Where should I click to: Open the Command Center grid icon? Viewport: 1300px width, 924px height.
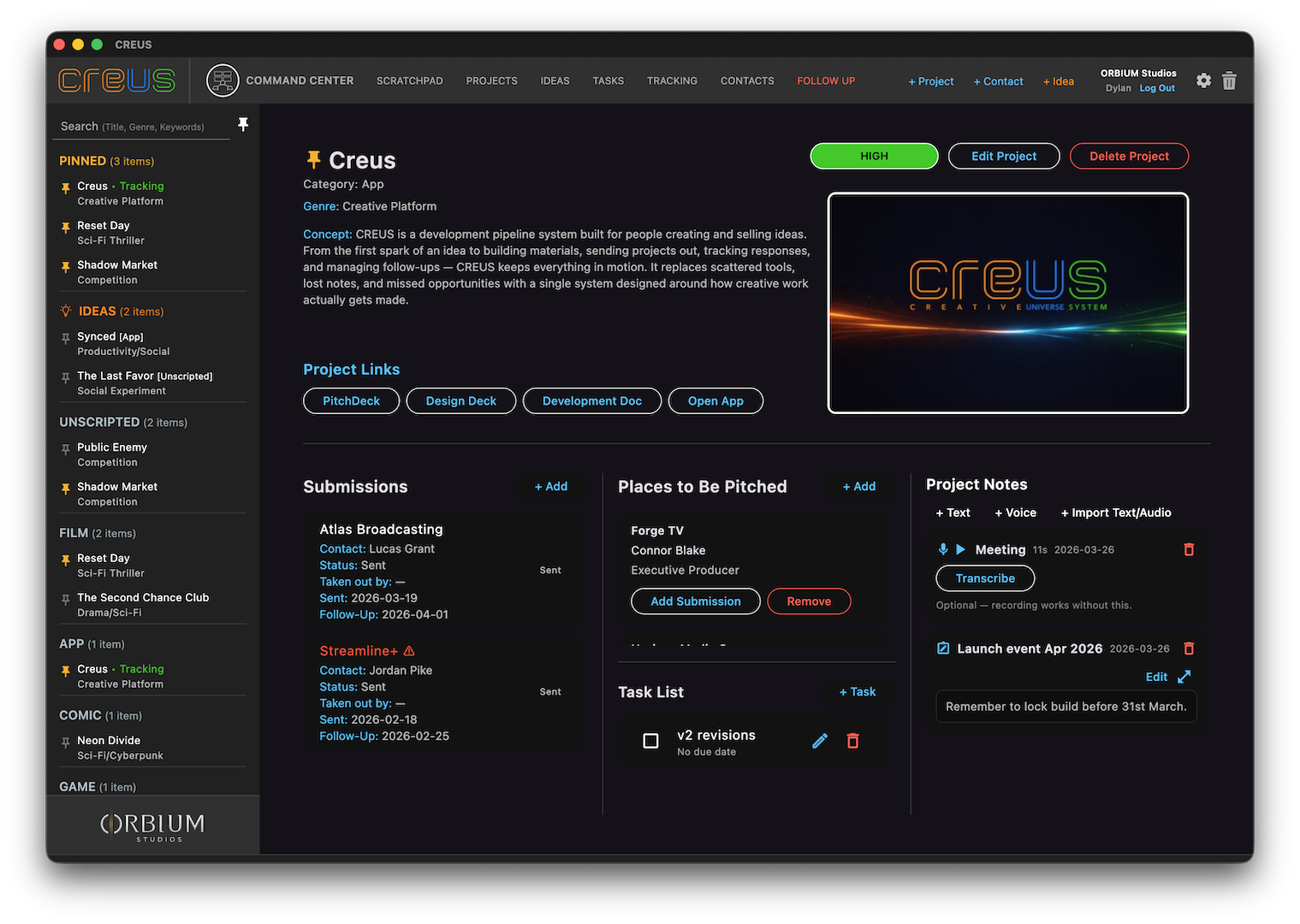[223, 80]
